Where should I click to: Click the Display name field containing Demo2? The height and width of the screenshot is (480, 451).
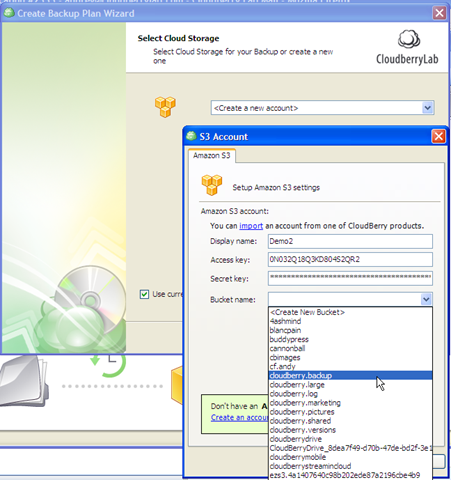350,241
